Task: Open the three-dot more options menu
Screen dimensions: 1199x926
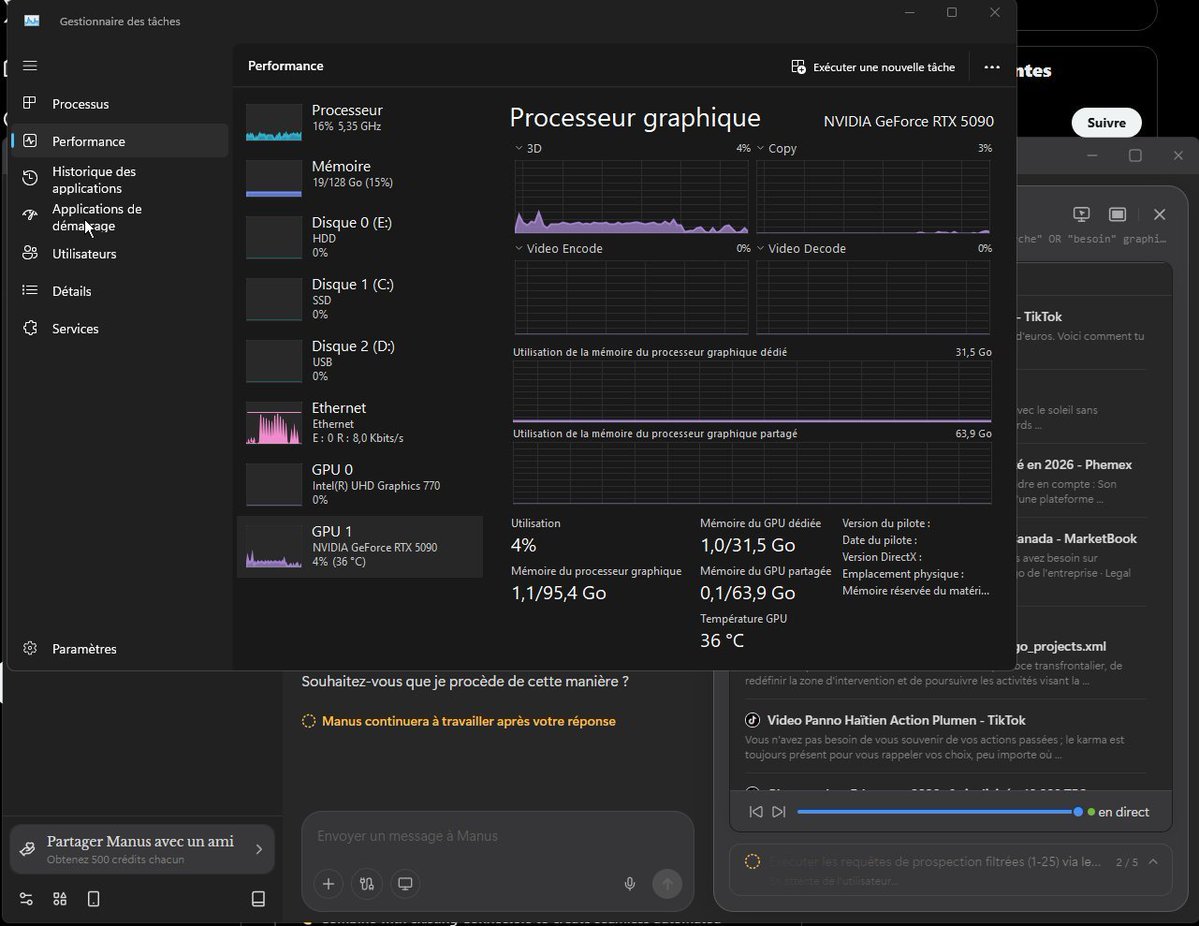Action: 992,67
